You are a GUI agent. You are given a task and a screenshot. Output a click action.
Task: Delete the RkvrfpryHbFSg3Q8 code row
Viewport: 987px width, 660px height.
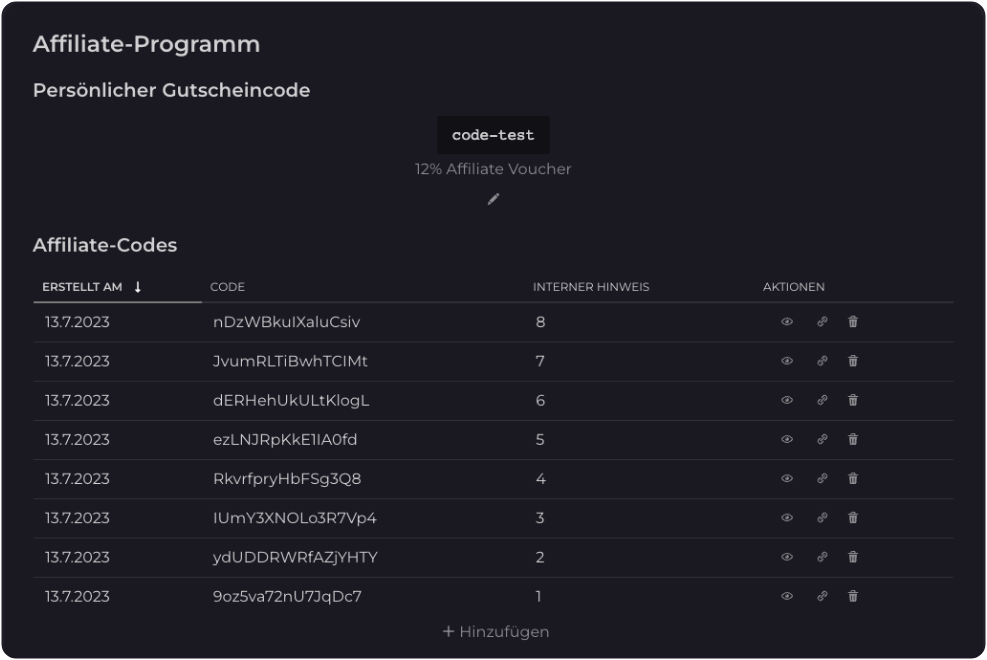[x=853, y=478]
